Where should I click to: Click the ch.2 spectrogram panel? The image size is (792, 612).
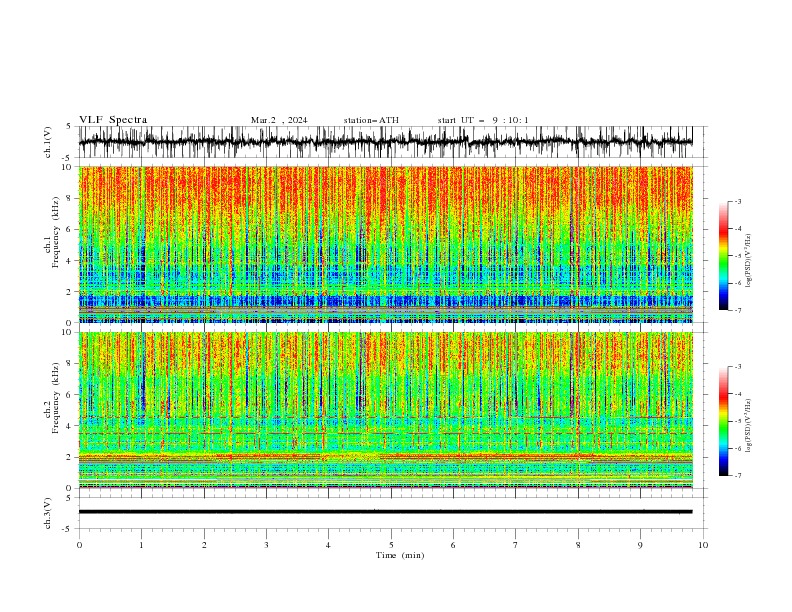coord(385,410)
